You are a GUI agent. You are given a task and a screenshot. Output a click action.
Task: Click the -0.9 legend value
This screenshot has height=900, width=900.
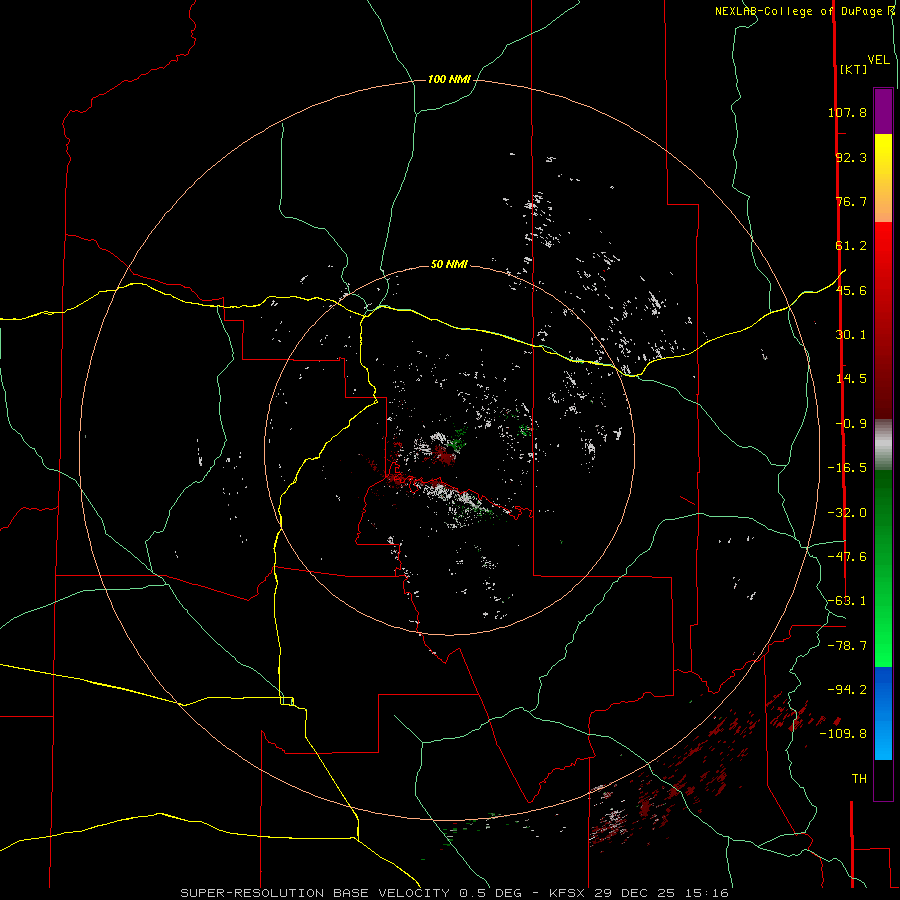[x=851, y=424]
